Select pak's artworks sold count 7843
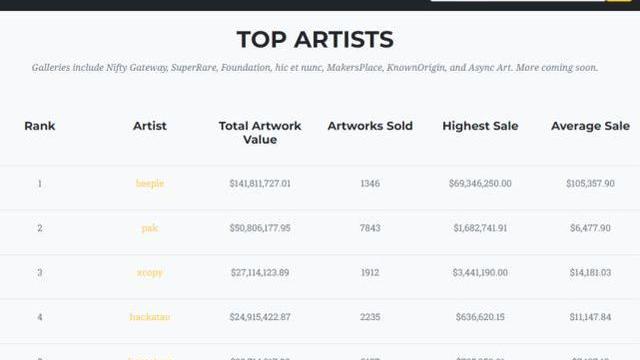 click(x=370, y=228)
